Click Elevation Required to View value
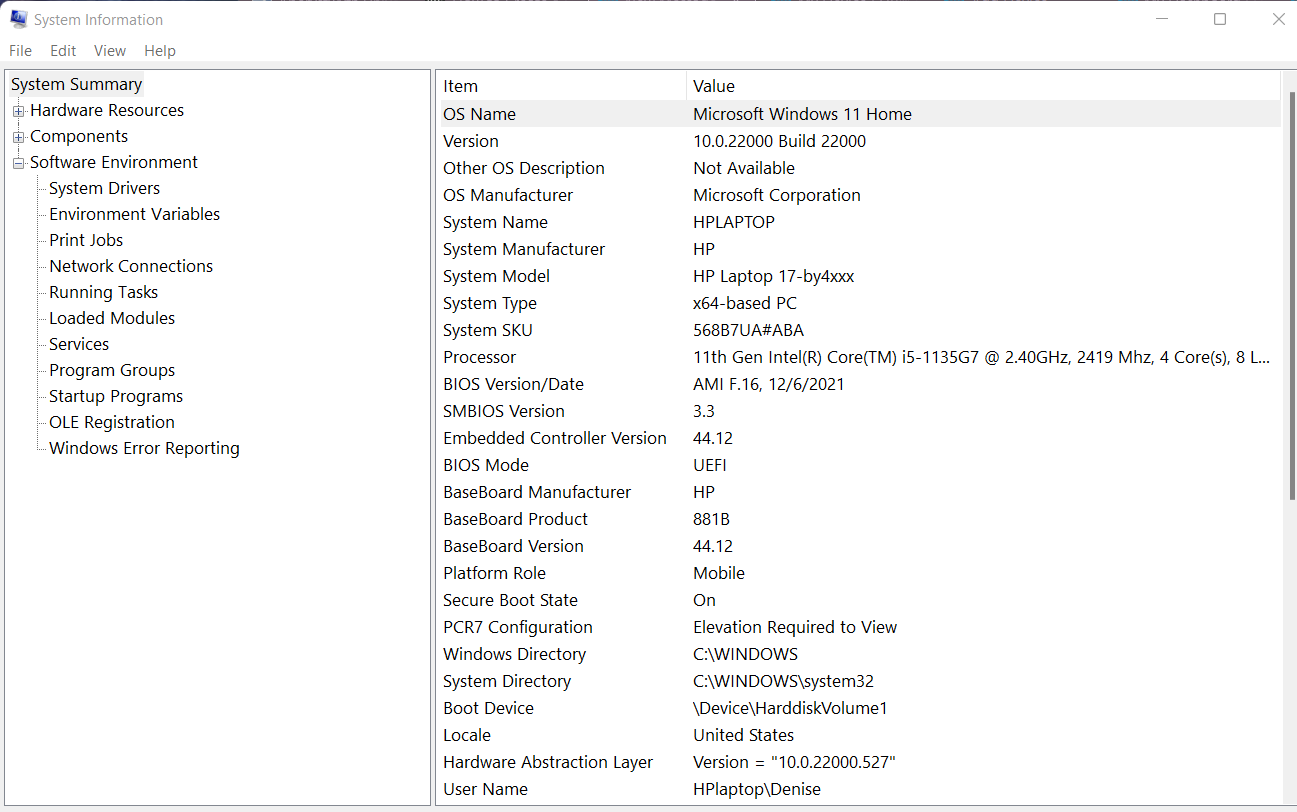 pos(795,627)
